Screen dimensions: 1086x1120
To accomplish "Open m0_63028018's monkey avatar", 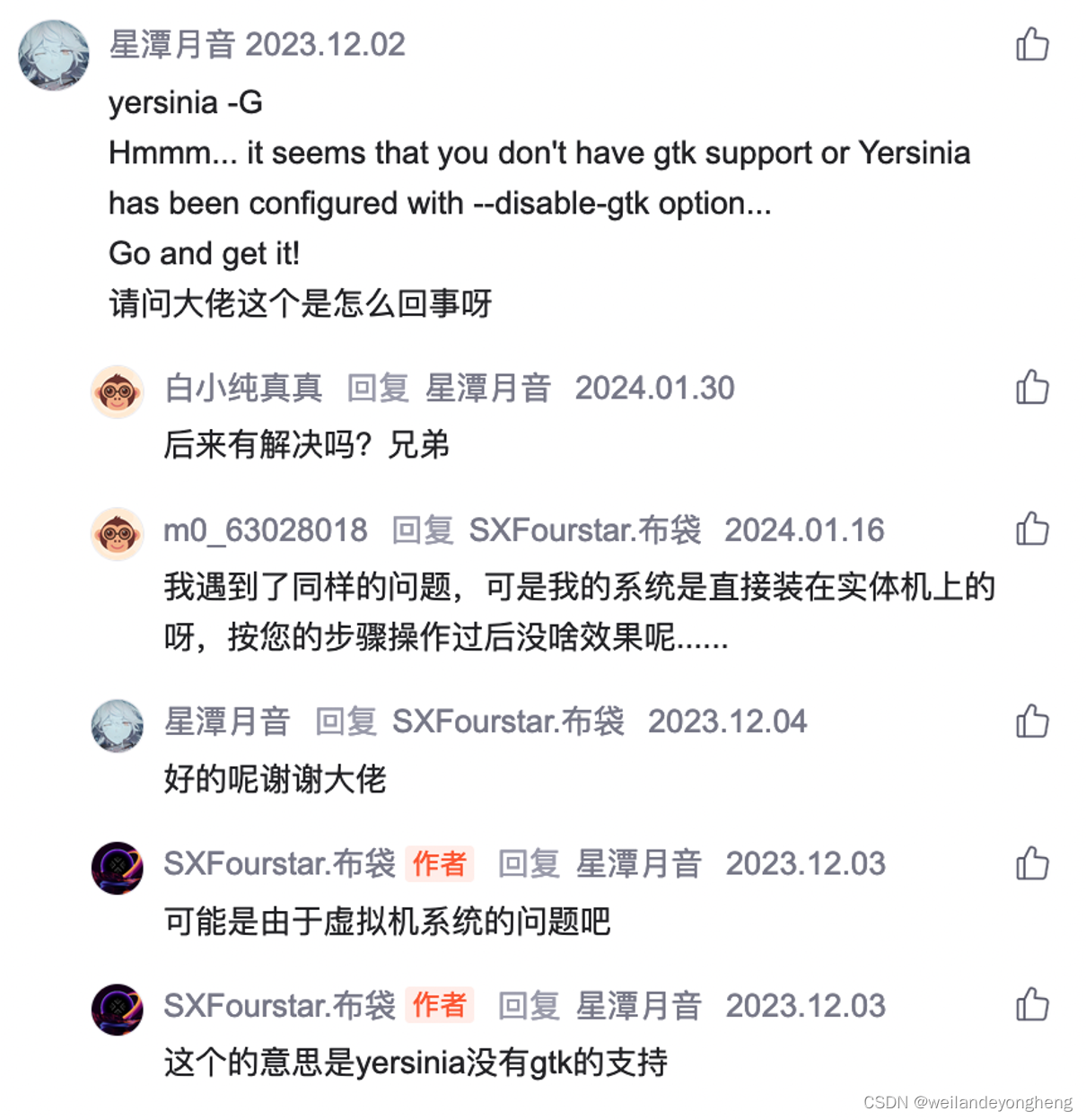I will point(118,534).
